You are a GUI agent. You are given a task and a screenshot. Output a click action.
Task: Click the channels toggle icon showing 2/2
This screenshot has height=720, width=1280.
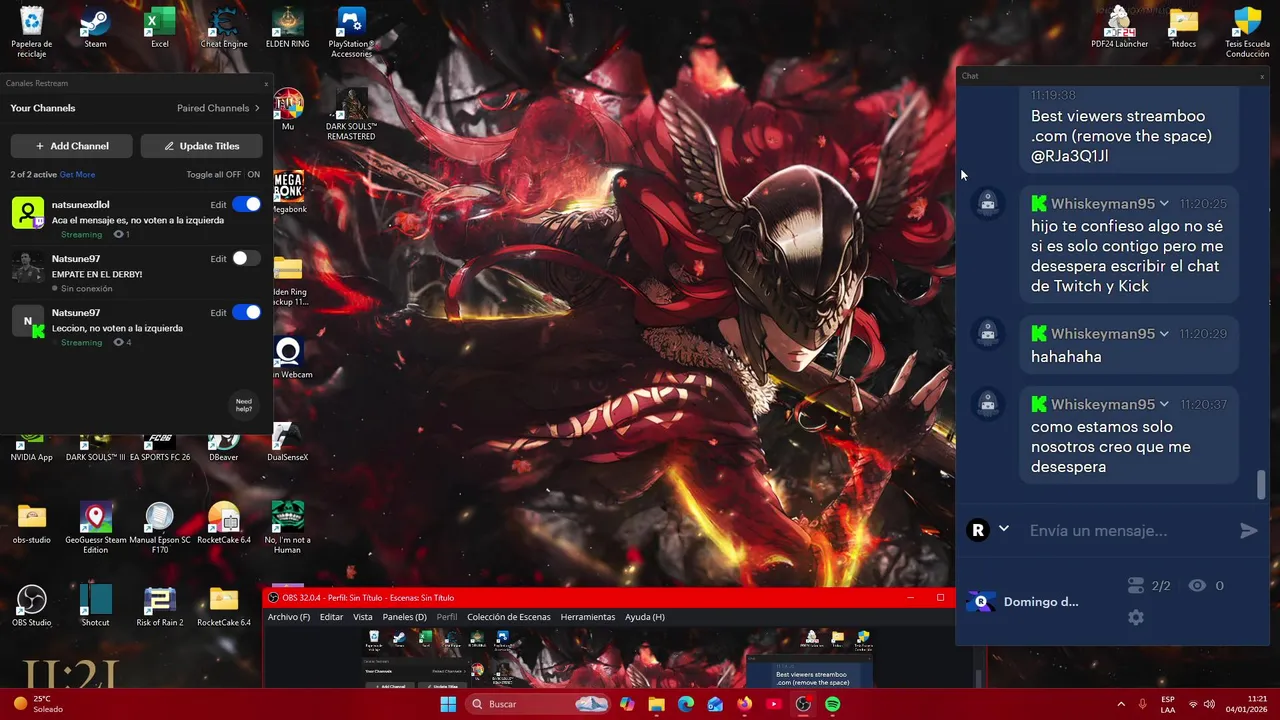click(1135, 586)
